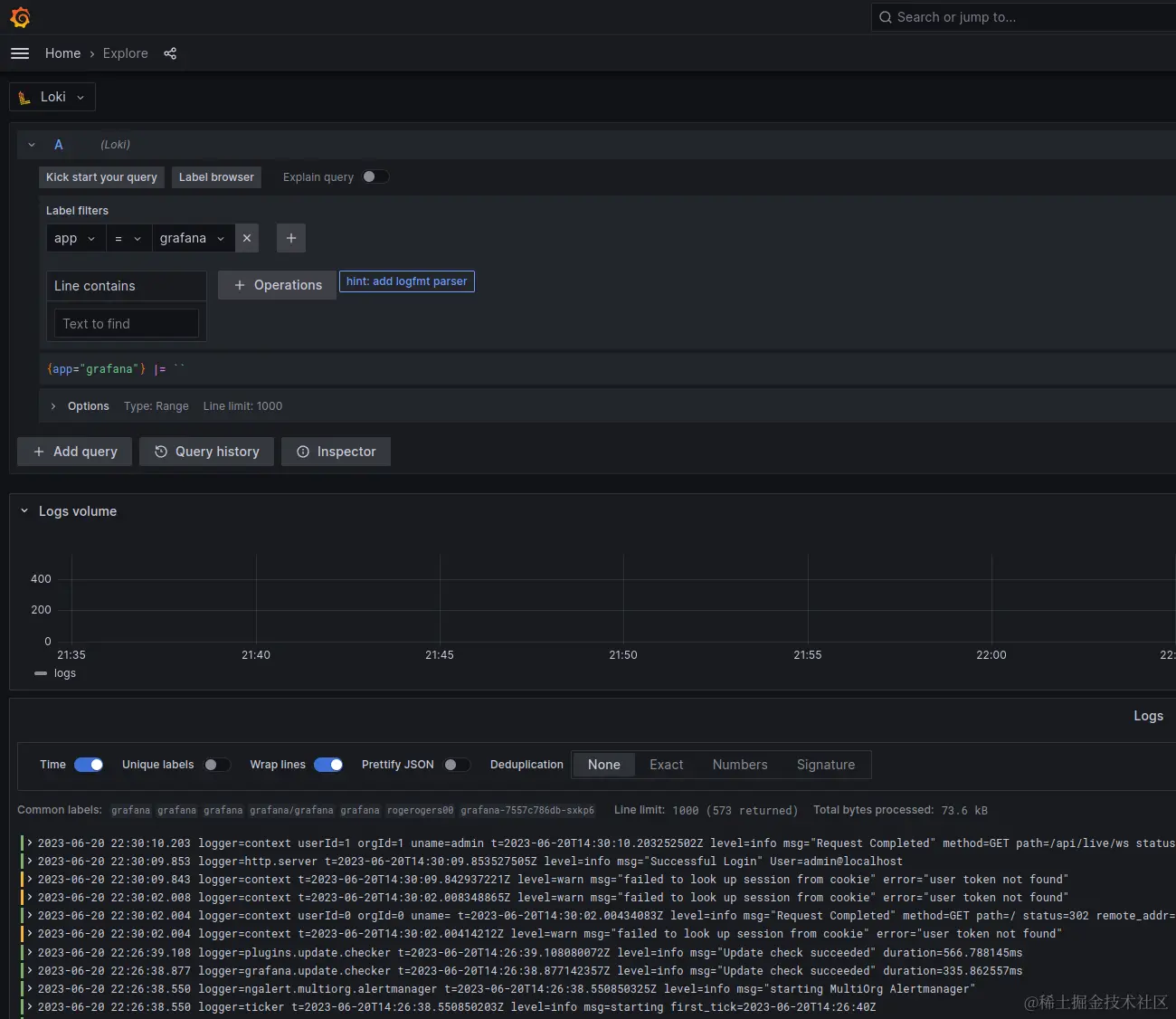This screenshot has width=1176, height=1019.
Task: Click the LogQL query code text
Action: pos(115,369)
